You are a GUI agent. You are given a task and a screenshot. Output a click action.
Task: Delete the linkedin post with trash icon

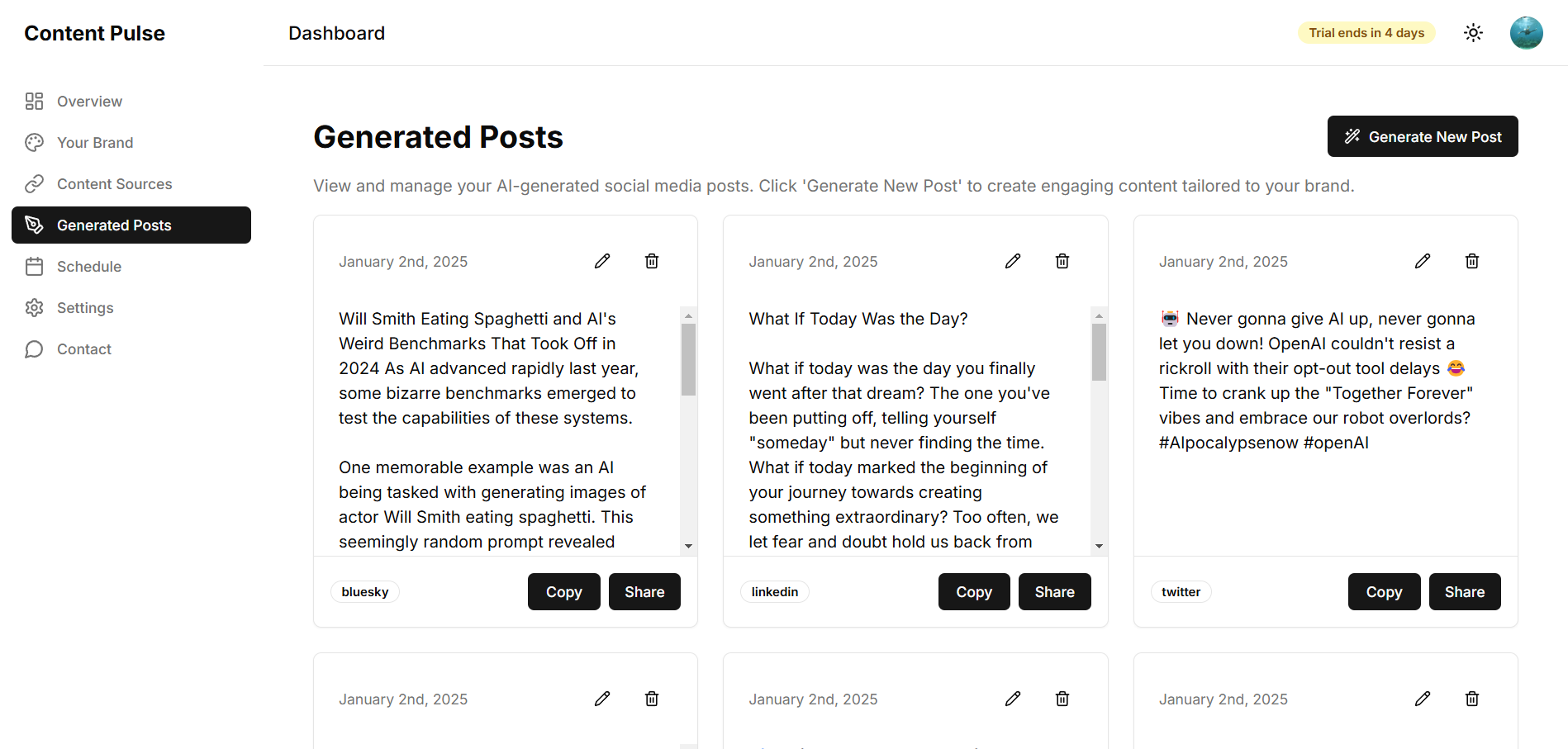(1062, 261)
